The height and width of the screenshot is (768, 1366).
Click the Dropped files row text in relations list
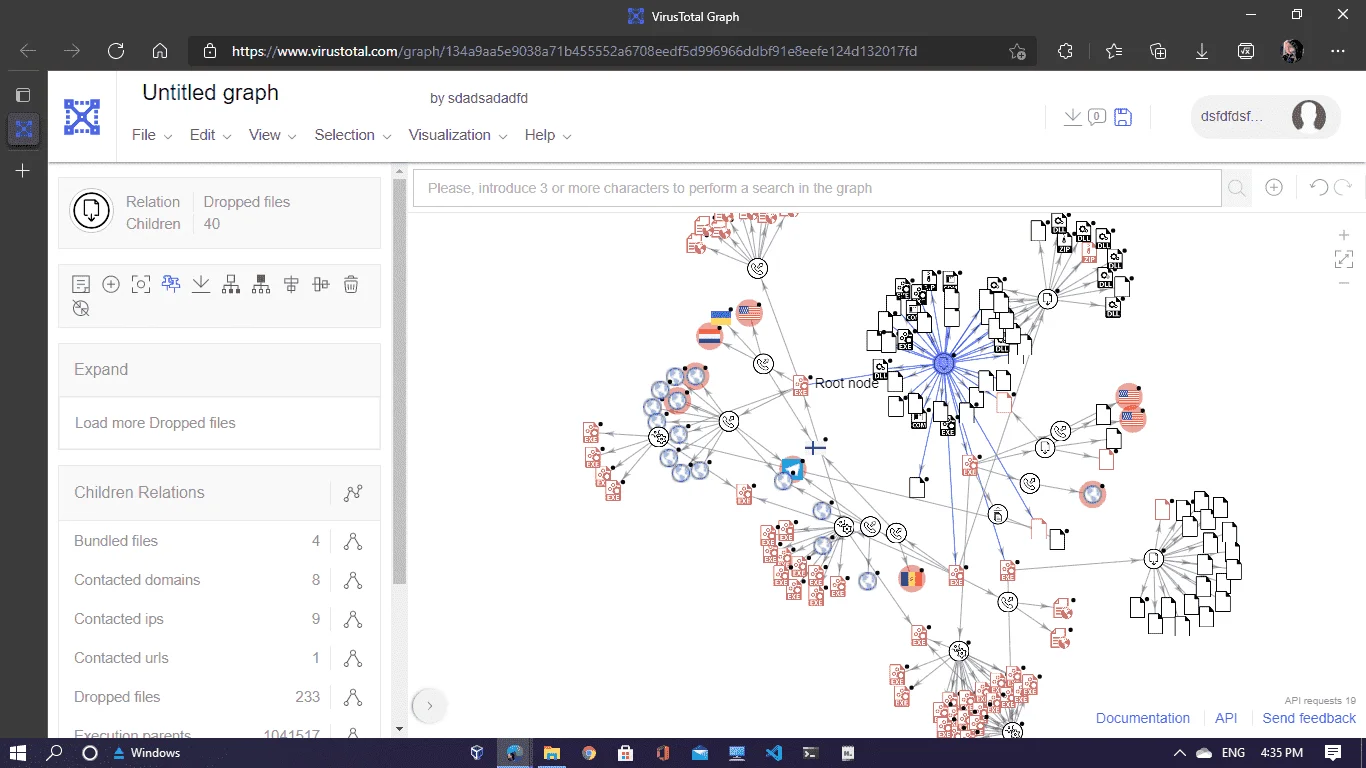pyautogui.click(x=117, y=697)
